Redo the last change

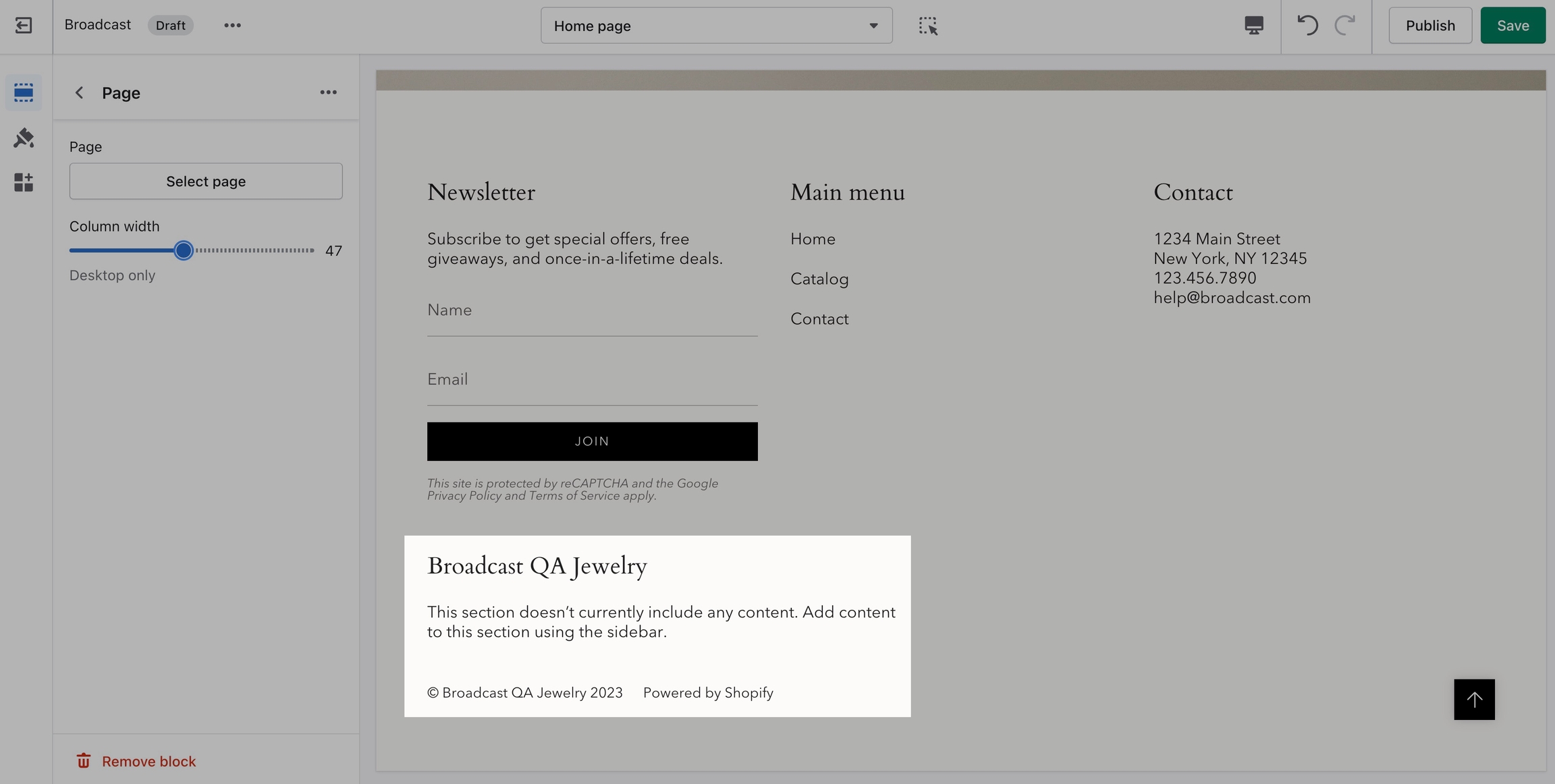point(1345,26)
